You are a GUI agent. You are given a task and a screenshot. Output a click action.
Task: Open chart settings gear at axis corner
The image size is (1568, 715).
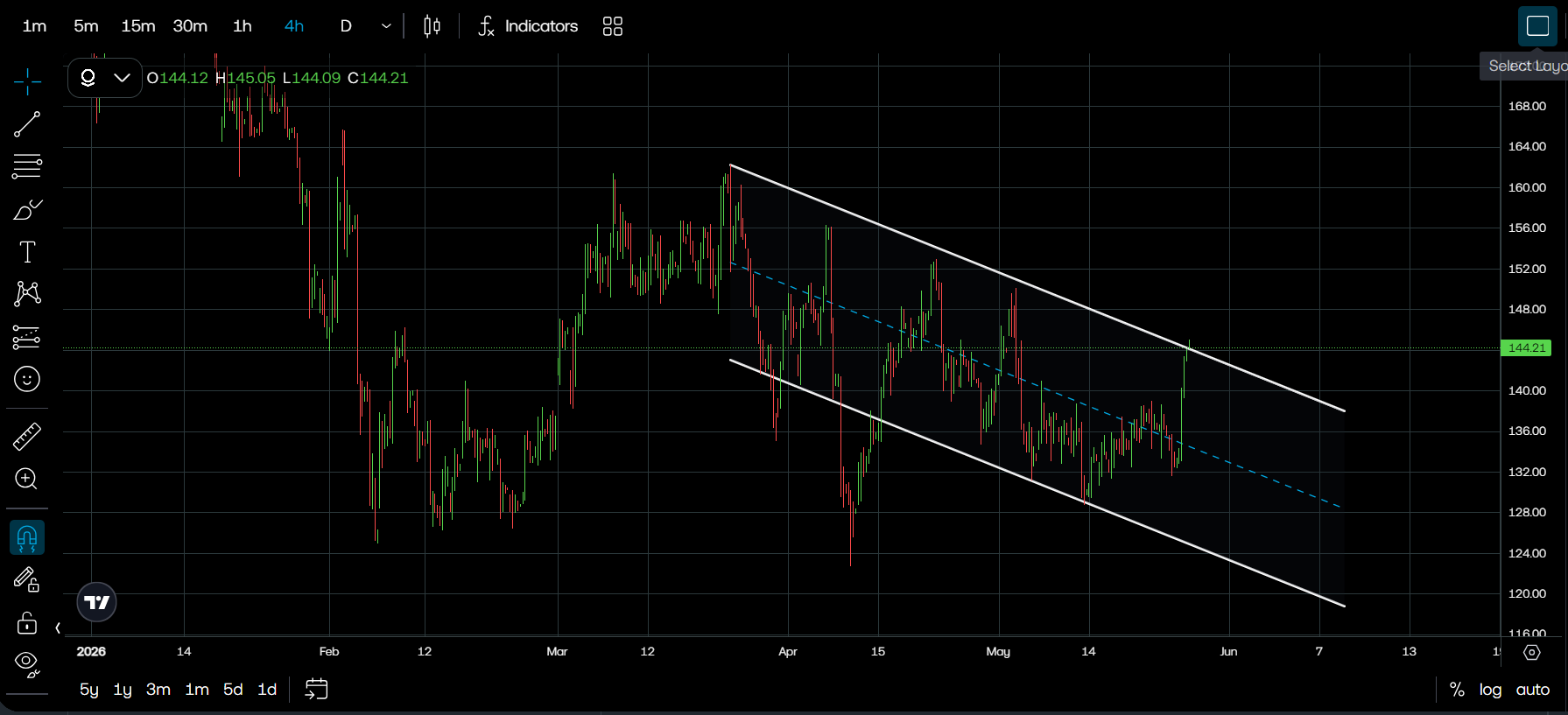coord(1532,652)
